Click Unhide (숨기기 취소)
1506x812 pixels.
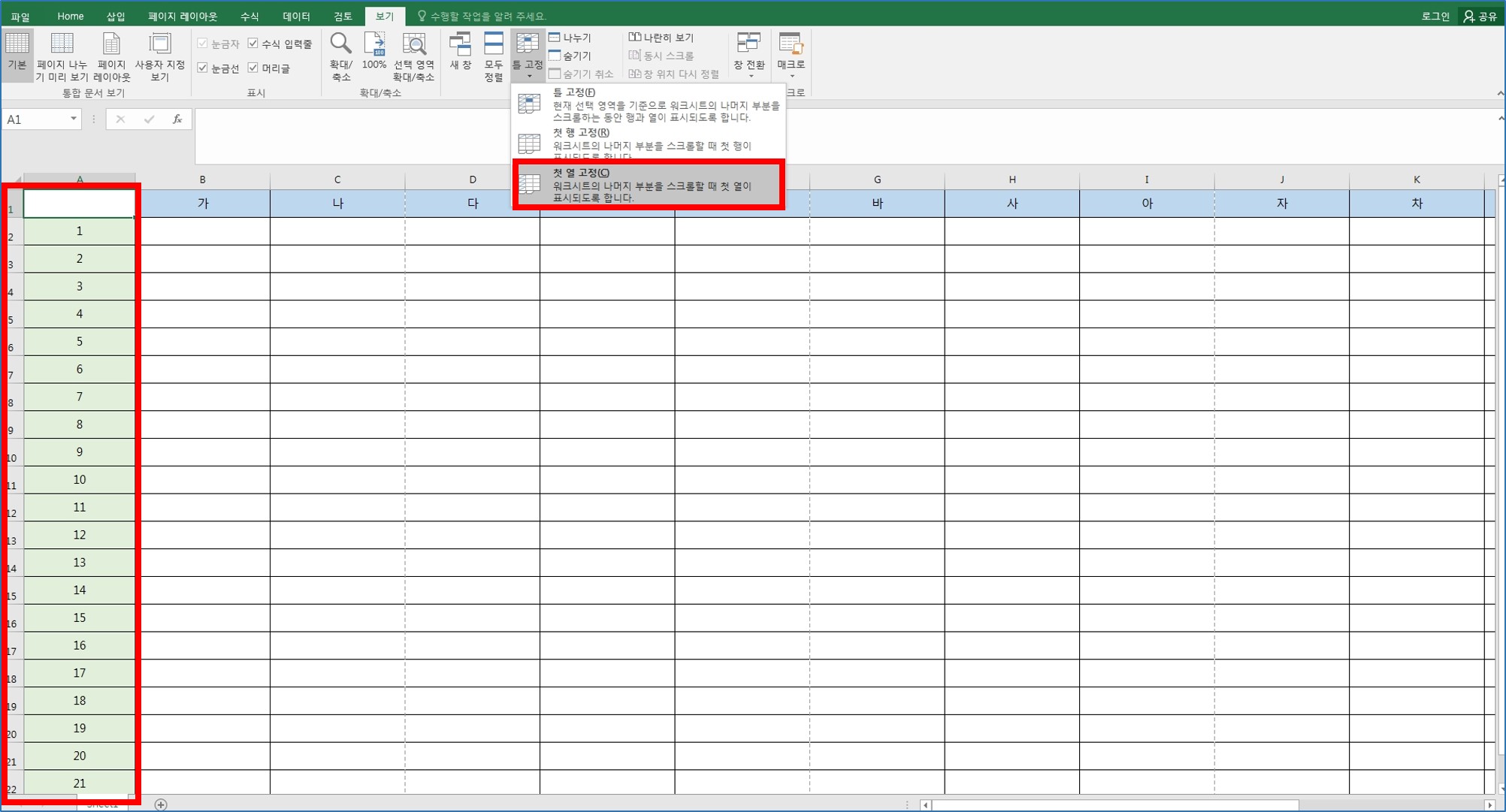582,74
